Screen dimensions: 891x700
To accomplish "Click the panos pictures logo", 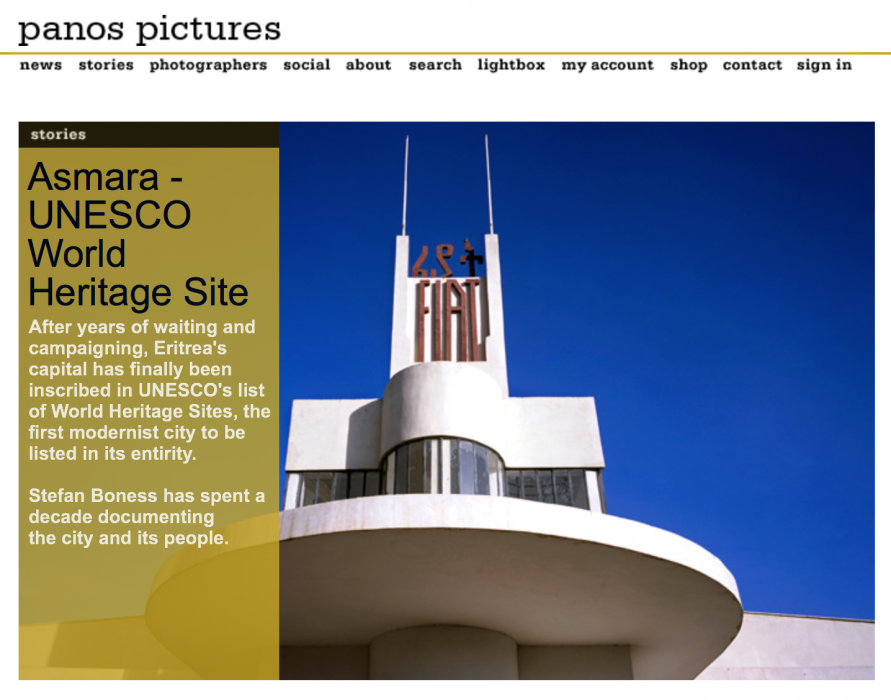I will [149, 28].
